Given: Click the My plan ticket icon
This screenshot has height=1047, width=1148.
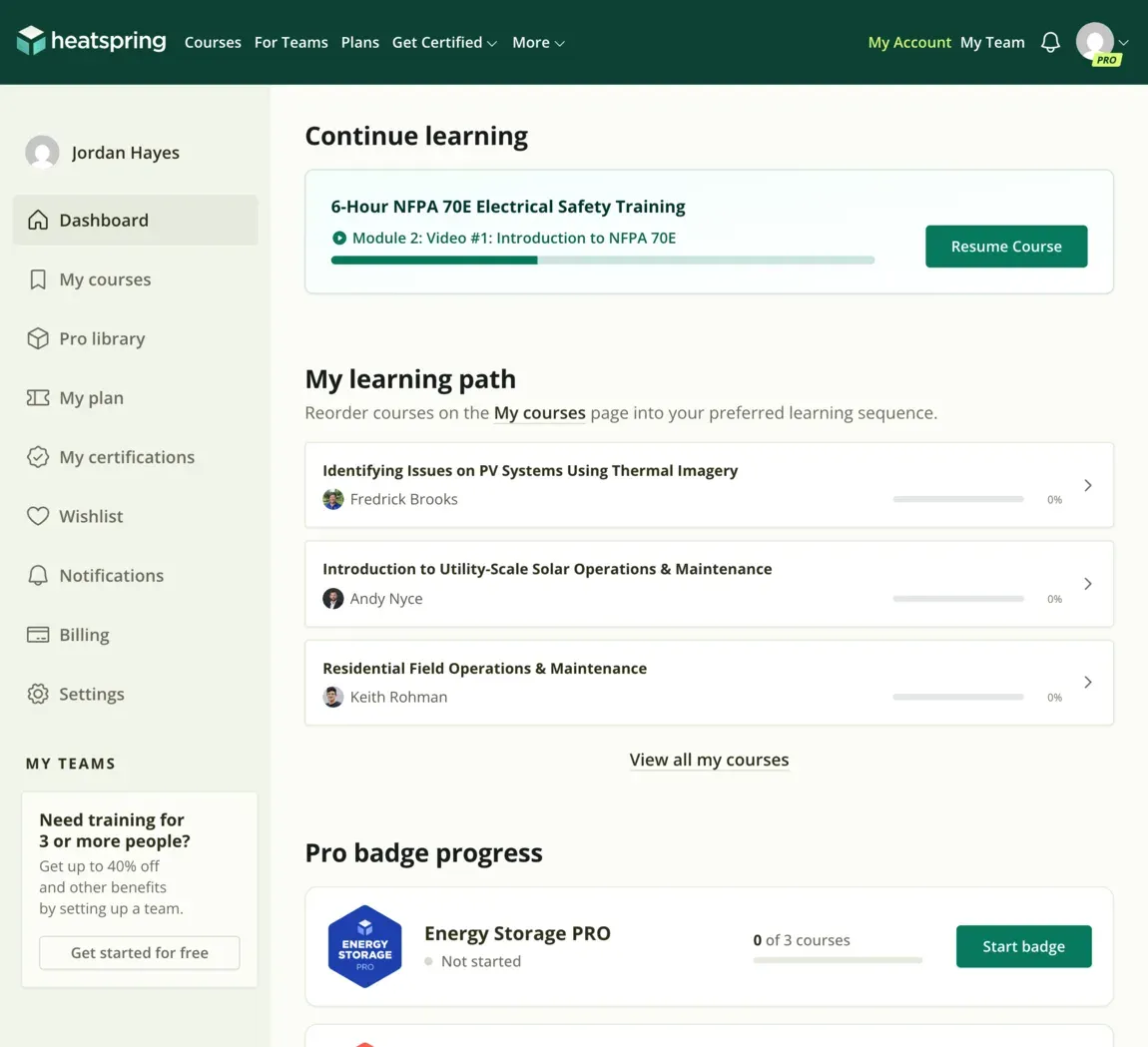Looking at the screenshot, I should point(38,397).
